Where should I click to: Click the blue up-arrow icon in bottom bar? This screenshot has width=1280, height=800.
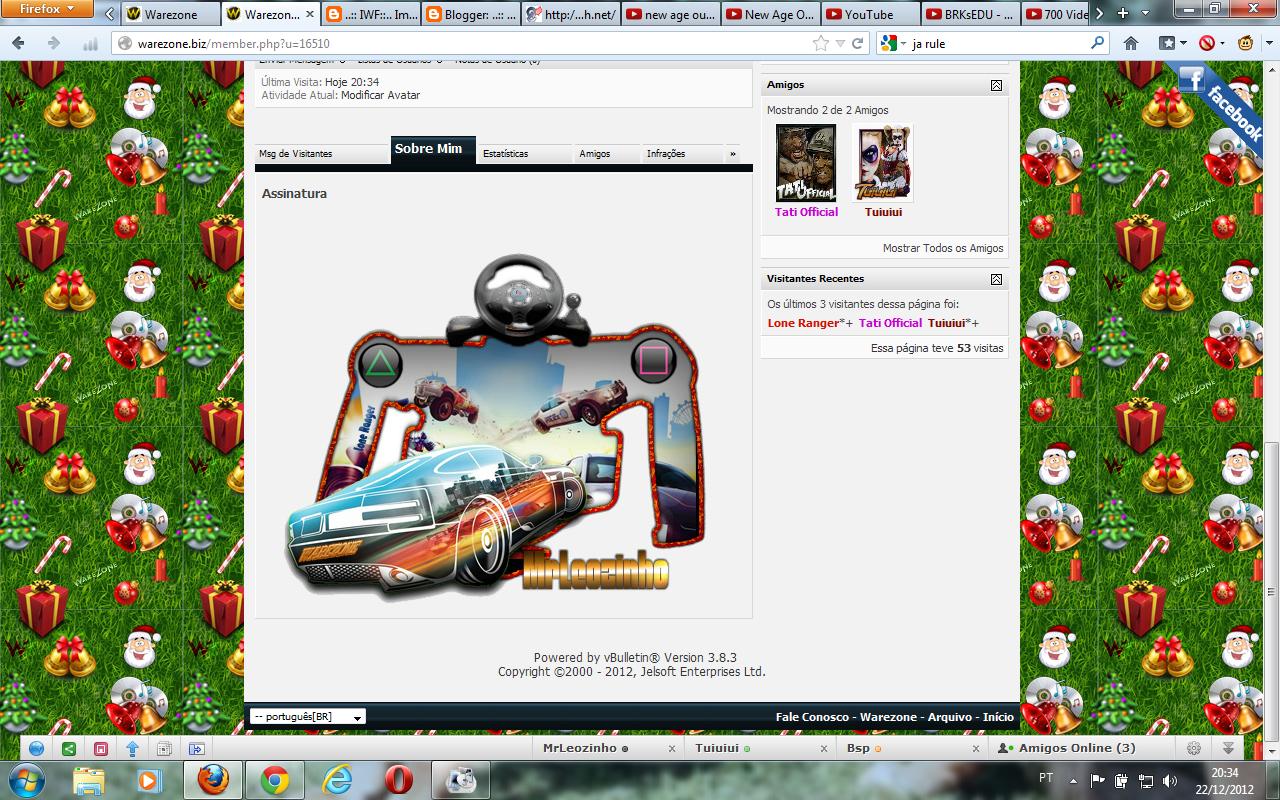[132, 748]
